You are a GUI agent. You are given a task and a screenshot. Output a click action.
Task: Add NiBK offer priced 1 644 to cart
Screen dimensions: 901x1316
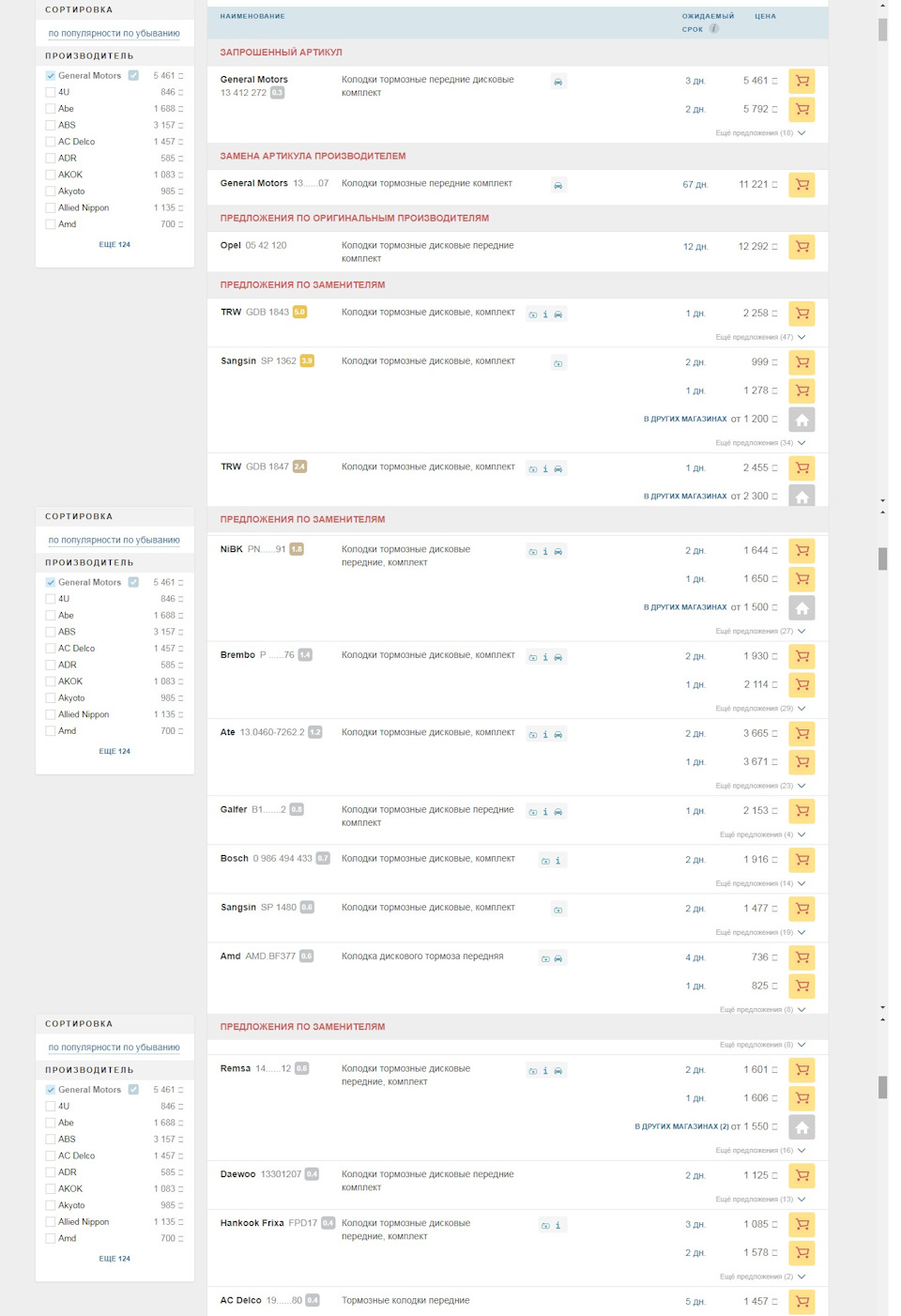coord(802,551)
